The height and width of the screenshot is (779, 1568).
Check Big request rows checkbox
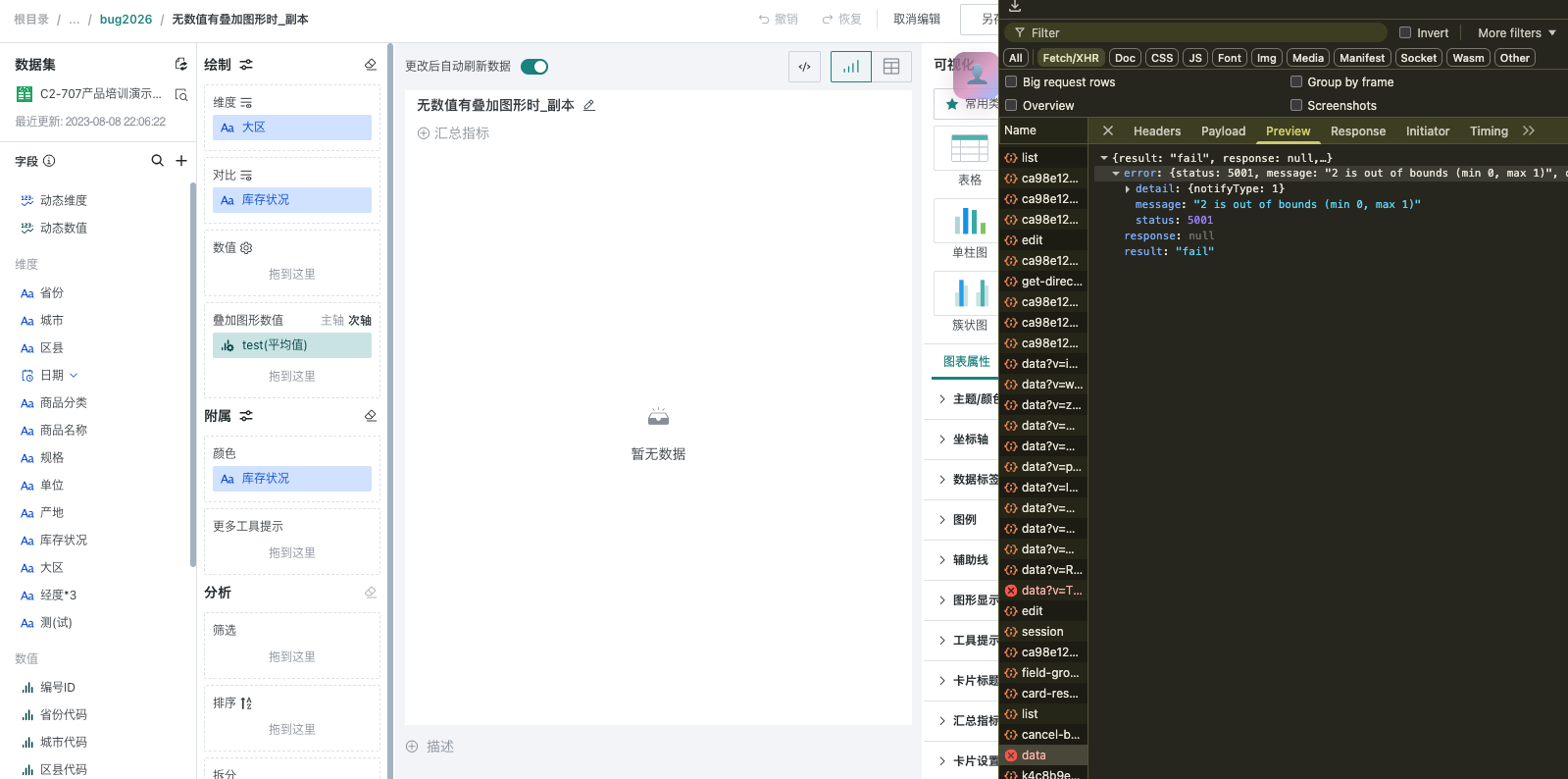pyautogui.click(x=1011, y=81)
